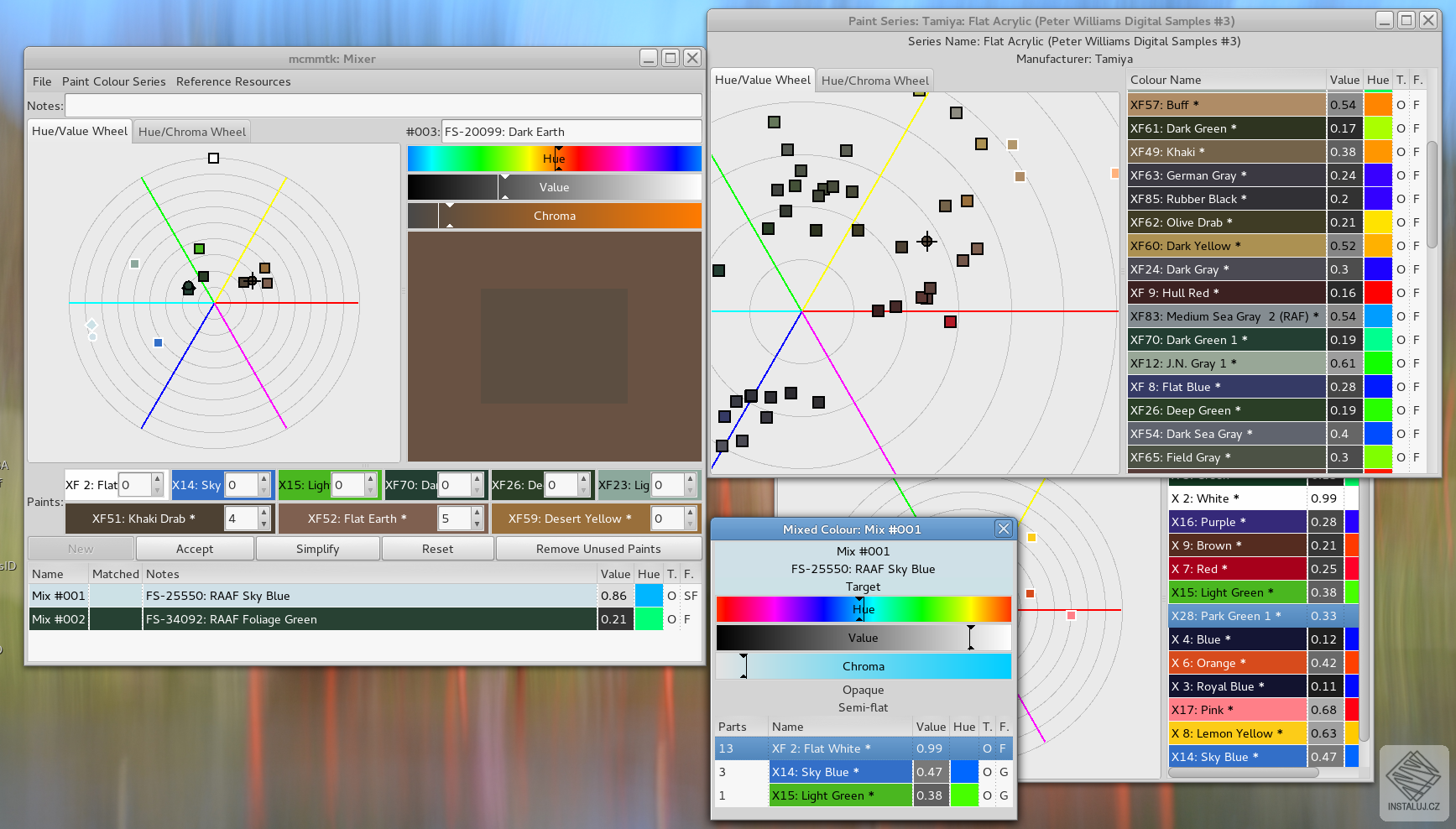Click the Simplify button
The width and height of the screenshot is (1456, 829).
coord(317,548)
